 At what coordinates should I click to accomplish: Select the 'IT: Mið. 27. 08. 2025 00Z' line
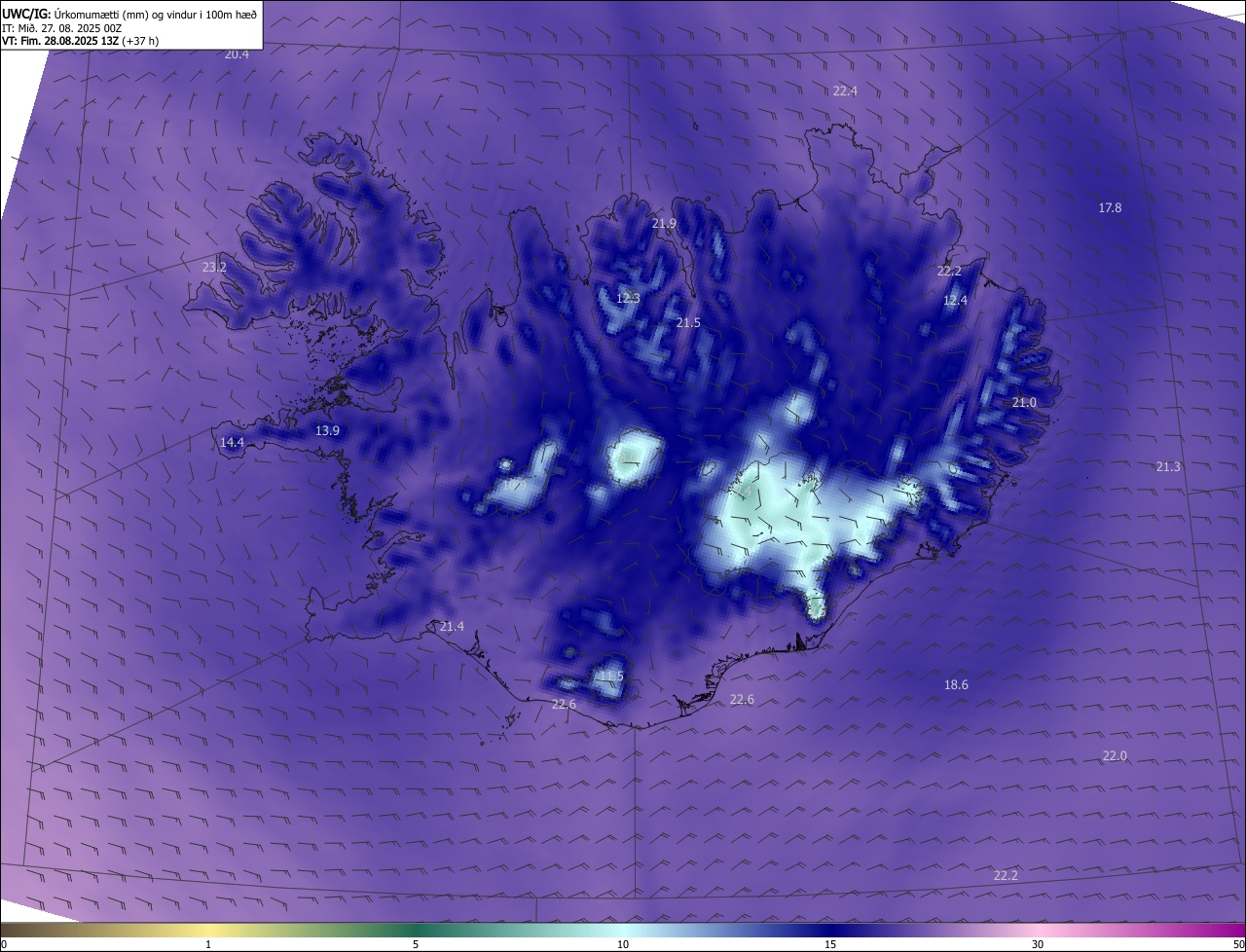pos(61,27)
